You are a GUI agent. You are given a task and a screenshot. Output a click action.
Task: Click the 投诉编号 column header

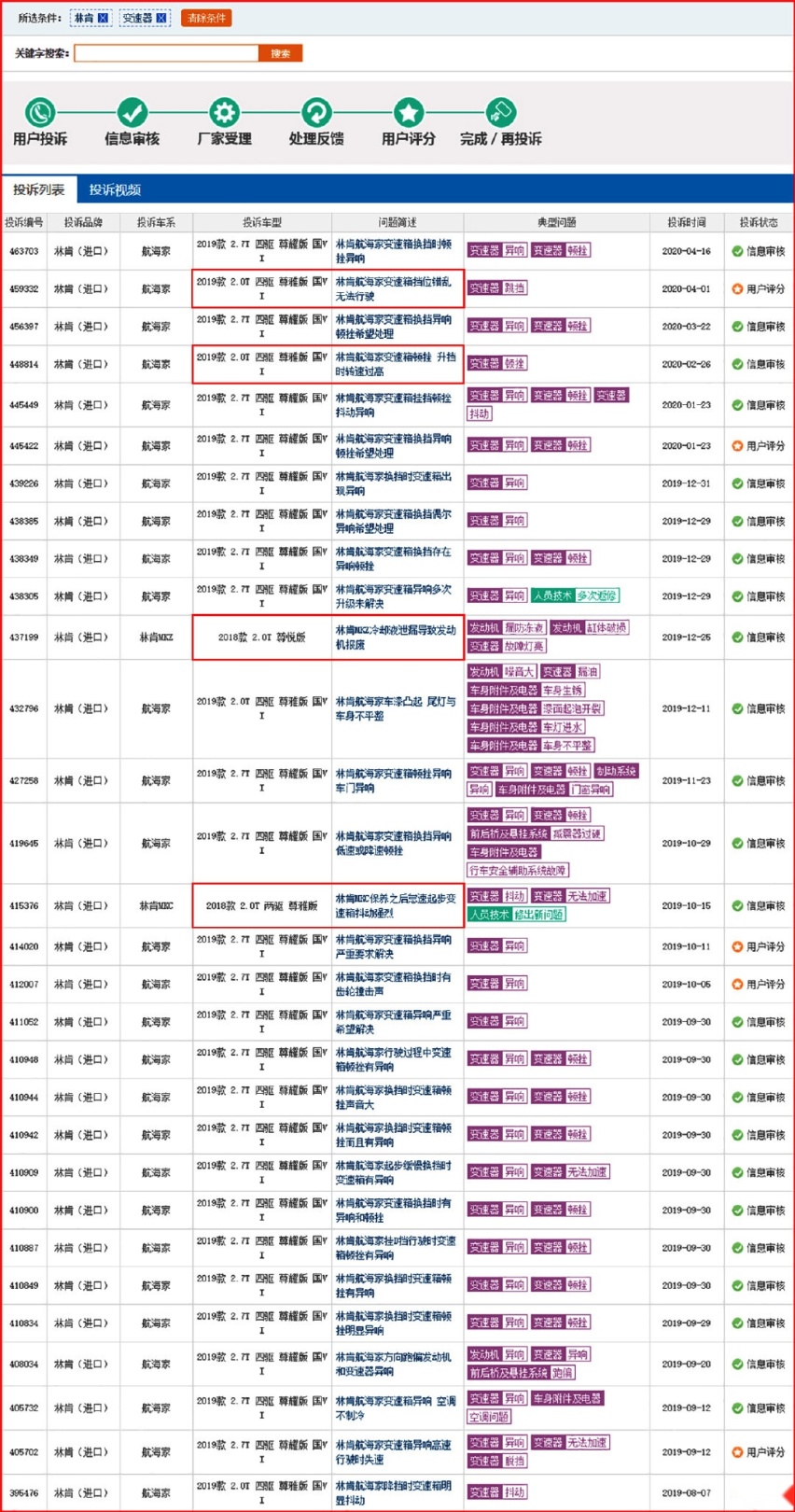tap(24, 222)
